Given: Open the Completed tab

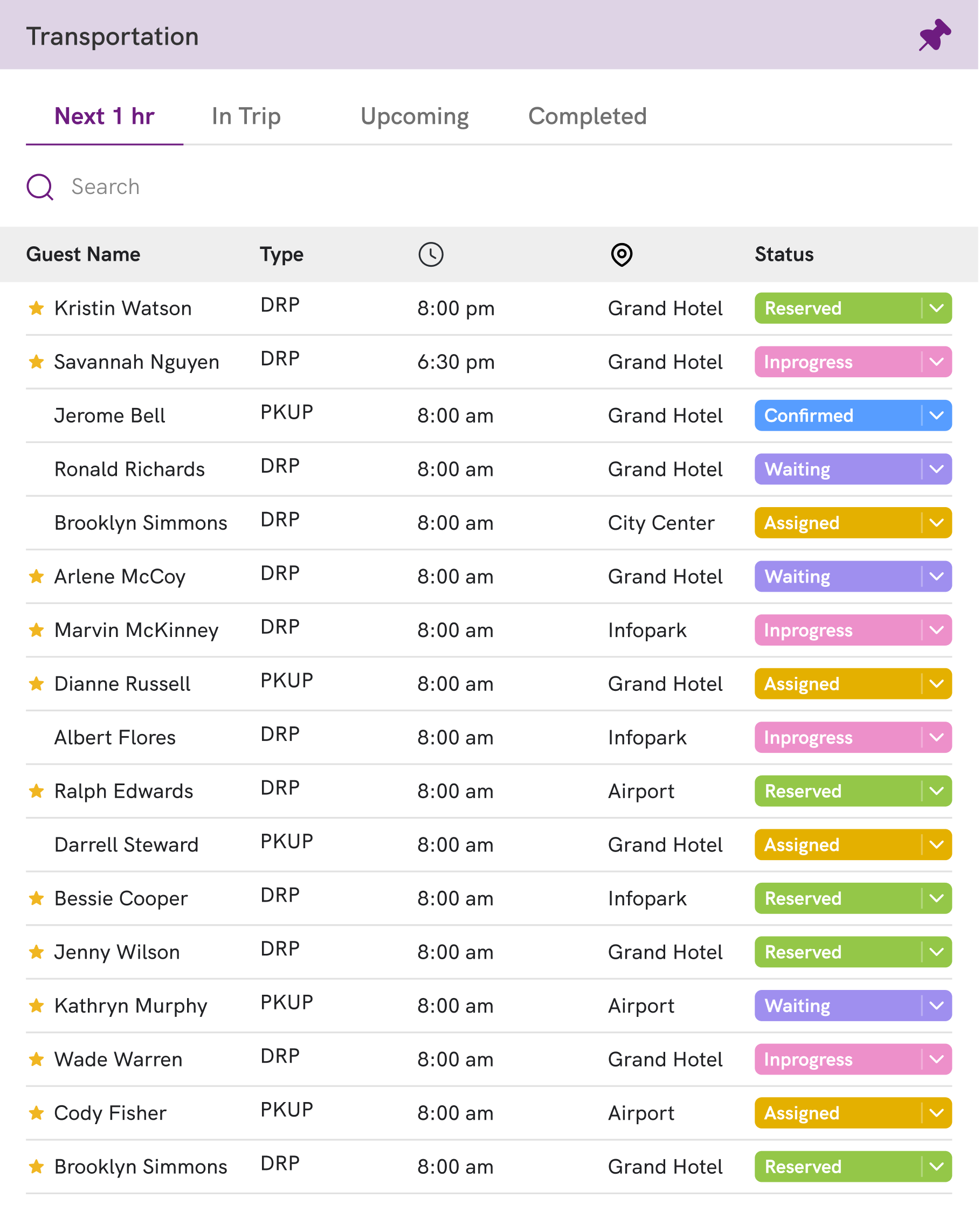Looking at the screenshot, I should click(x=588, y=116).
